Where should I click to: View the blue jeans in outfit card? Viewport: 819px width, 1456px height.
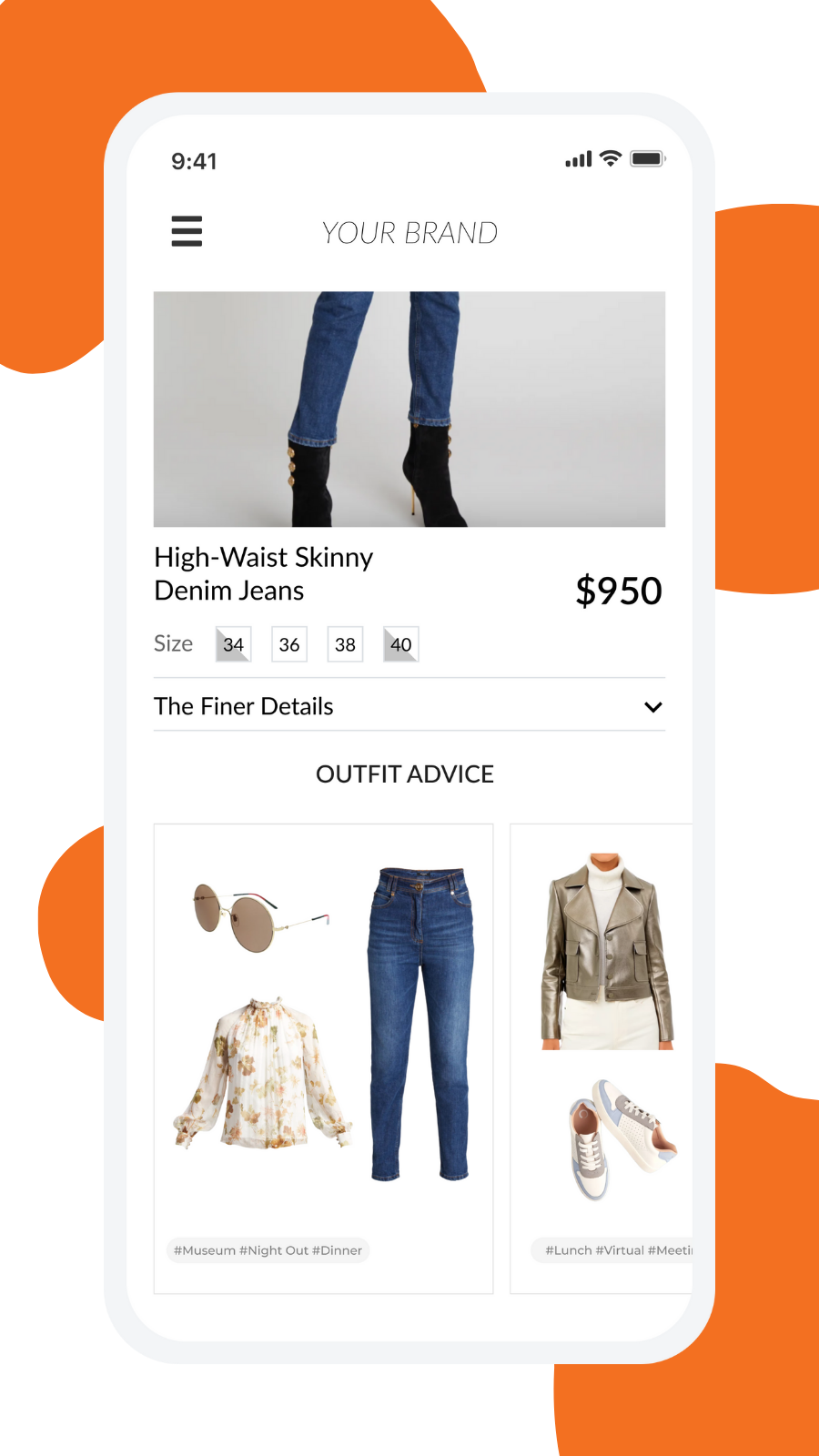click(421, 1024)
